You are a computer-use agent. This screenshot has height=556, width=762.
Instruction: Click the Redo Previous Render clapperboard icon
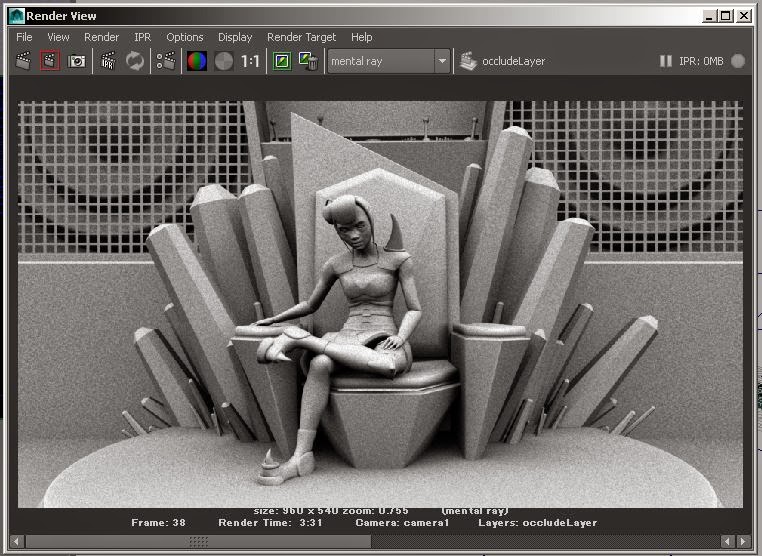tap(23, 61)
